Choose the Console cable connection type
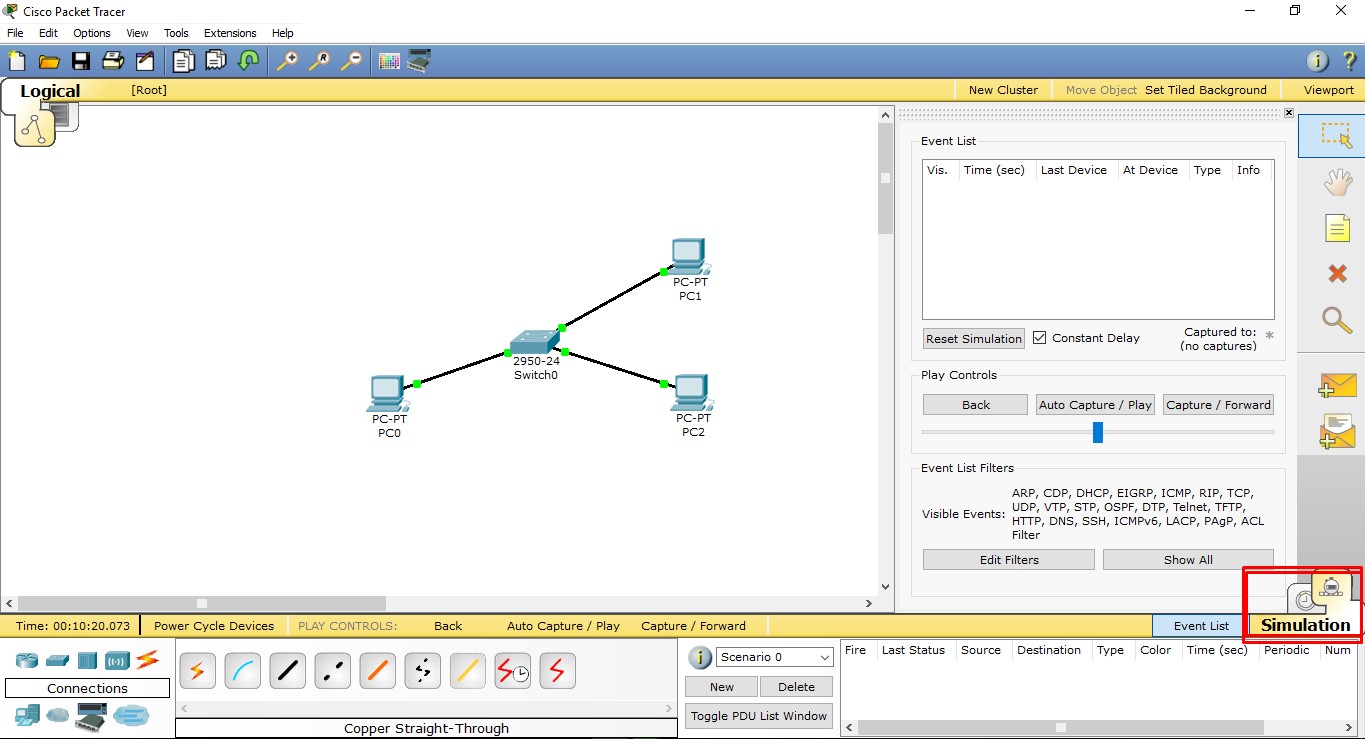 pyautogui.click(x=242, y=670)
